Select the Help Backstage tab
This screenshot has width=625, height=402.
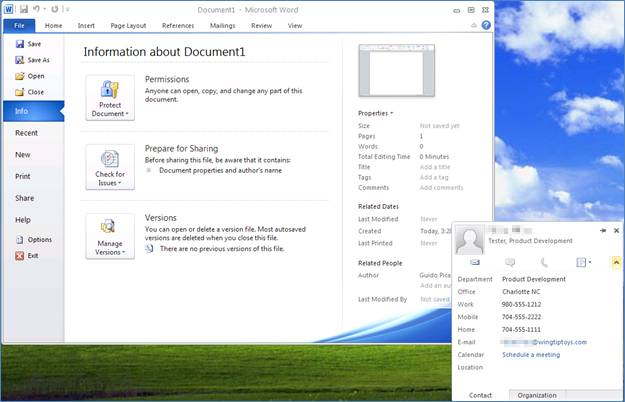coord(23,220)
